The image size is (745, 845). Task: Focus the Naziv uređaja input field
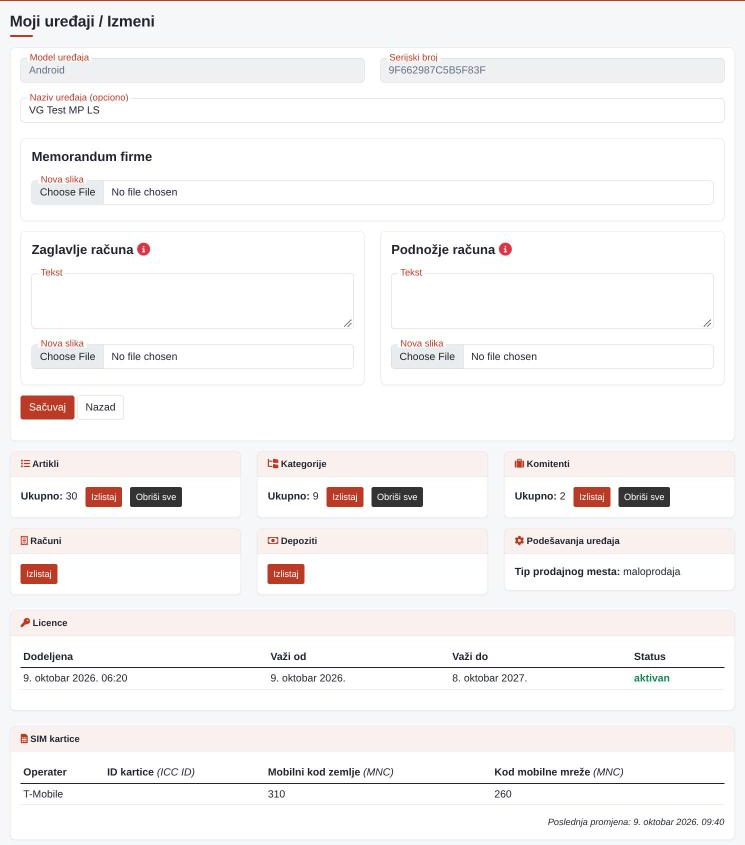click(372, 110)
